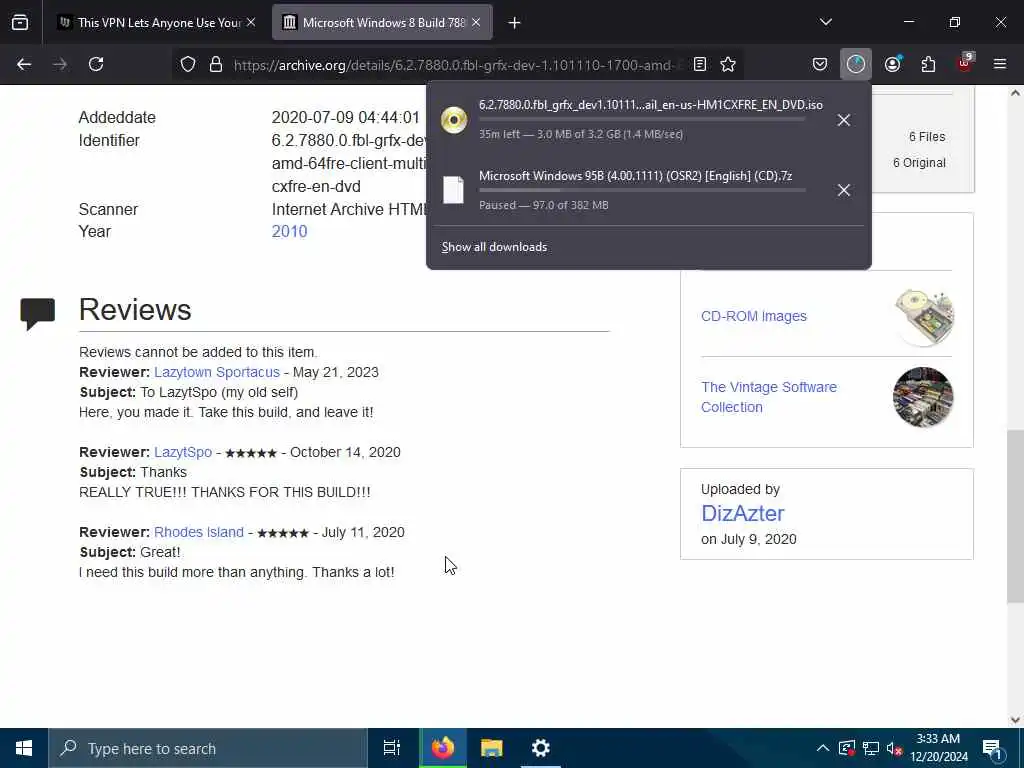Image resolution: width=1024 pixels, height=768 pixels.
Task: Open the notification center icon
Action: point(992,748)
